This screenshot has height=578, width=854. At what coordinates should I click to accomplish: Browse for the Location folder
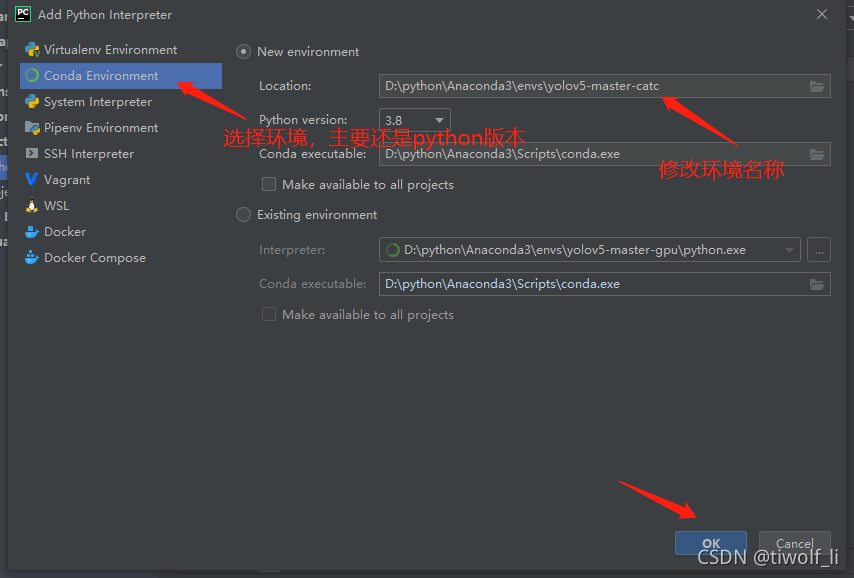pyautogui.click(x=817, y=85)
